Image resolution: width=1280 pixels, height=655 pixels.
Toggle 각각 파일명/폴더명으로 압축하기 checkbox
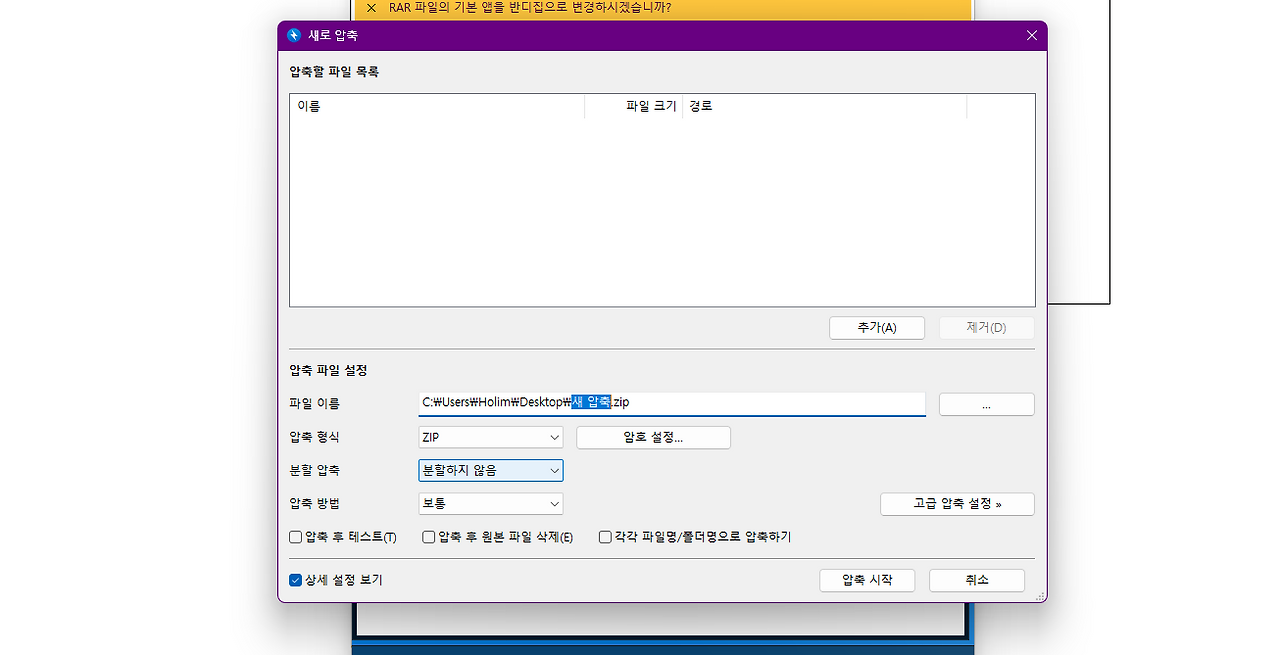point(605,537)
